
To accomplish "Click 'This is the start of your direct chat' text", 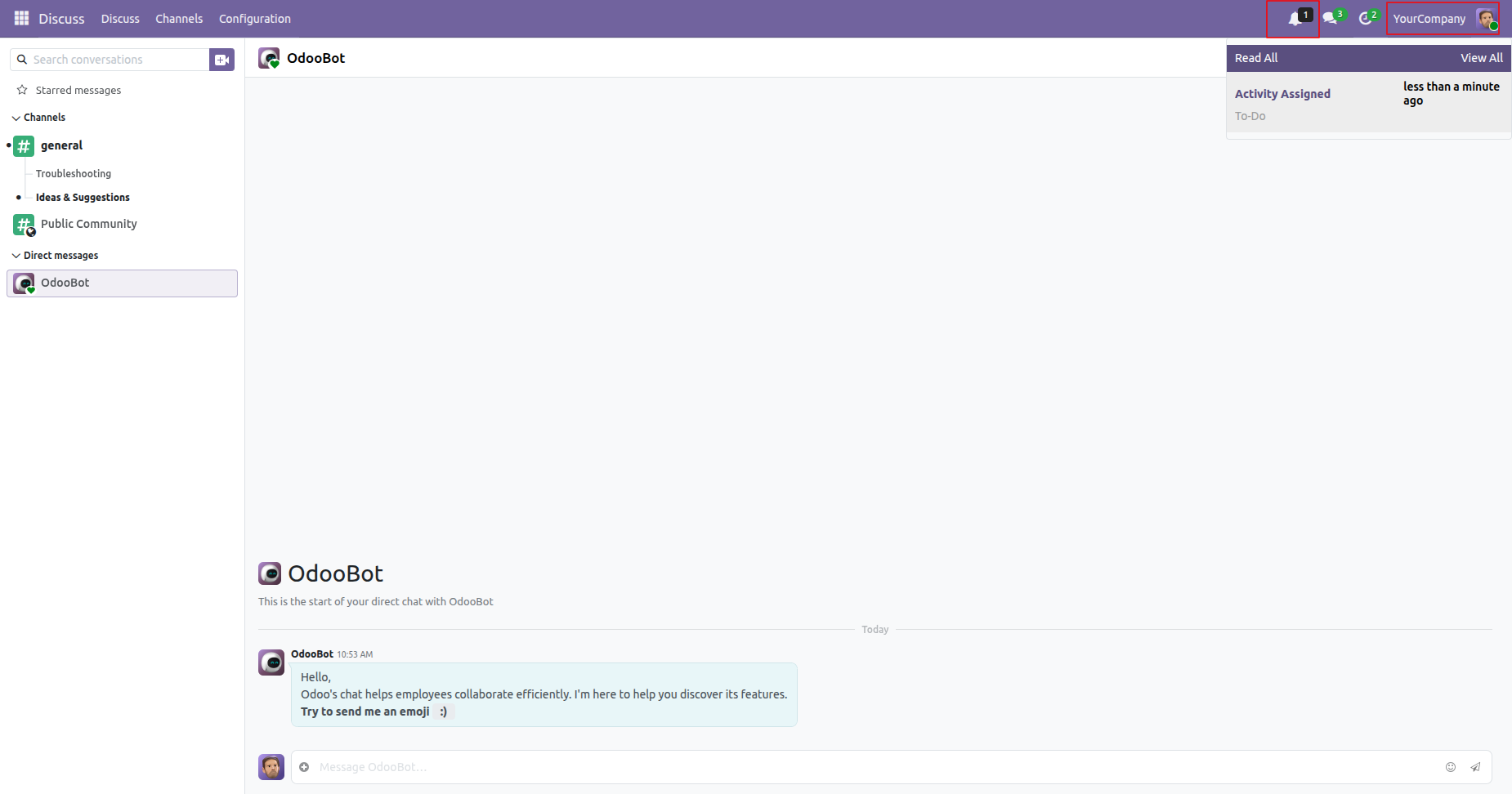I will tap(376, 602).
